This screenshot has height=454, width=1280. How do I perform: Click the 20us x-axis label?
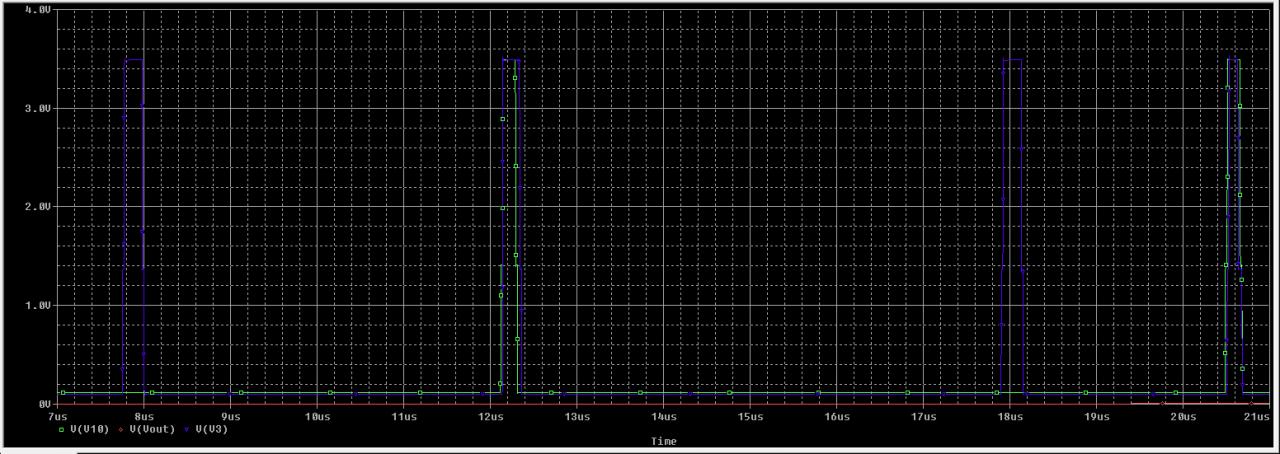(x=1183, y=416)
